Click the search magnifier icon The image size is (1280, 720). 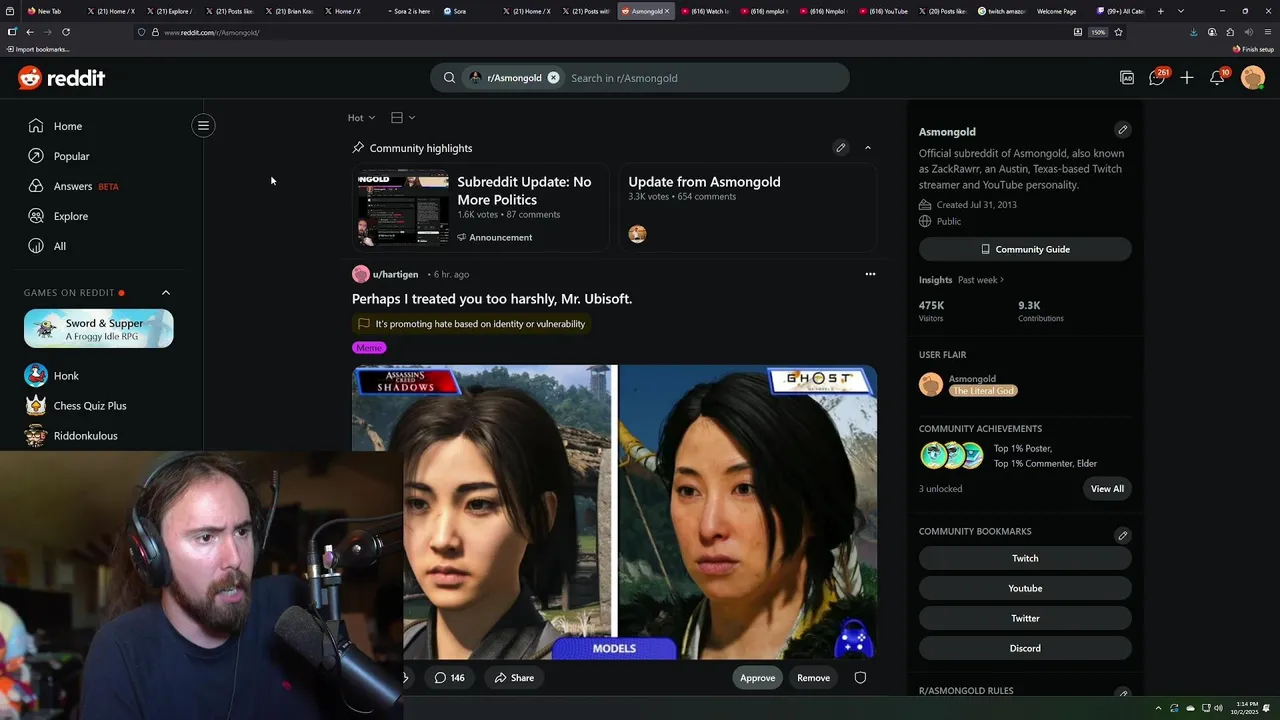[449, 78]
